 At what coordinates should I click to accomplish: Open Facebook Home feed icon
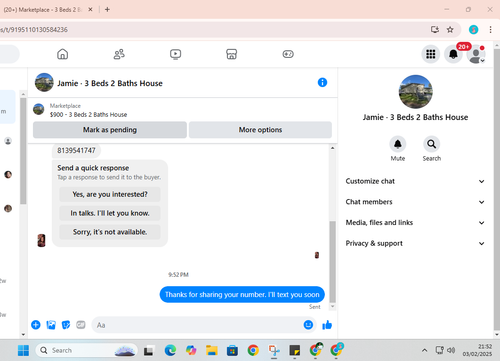pyautogui.click(x=62, y=54)
